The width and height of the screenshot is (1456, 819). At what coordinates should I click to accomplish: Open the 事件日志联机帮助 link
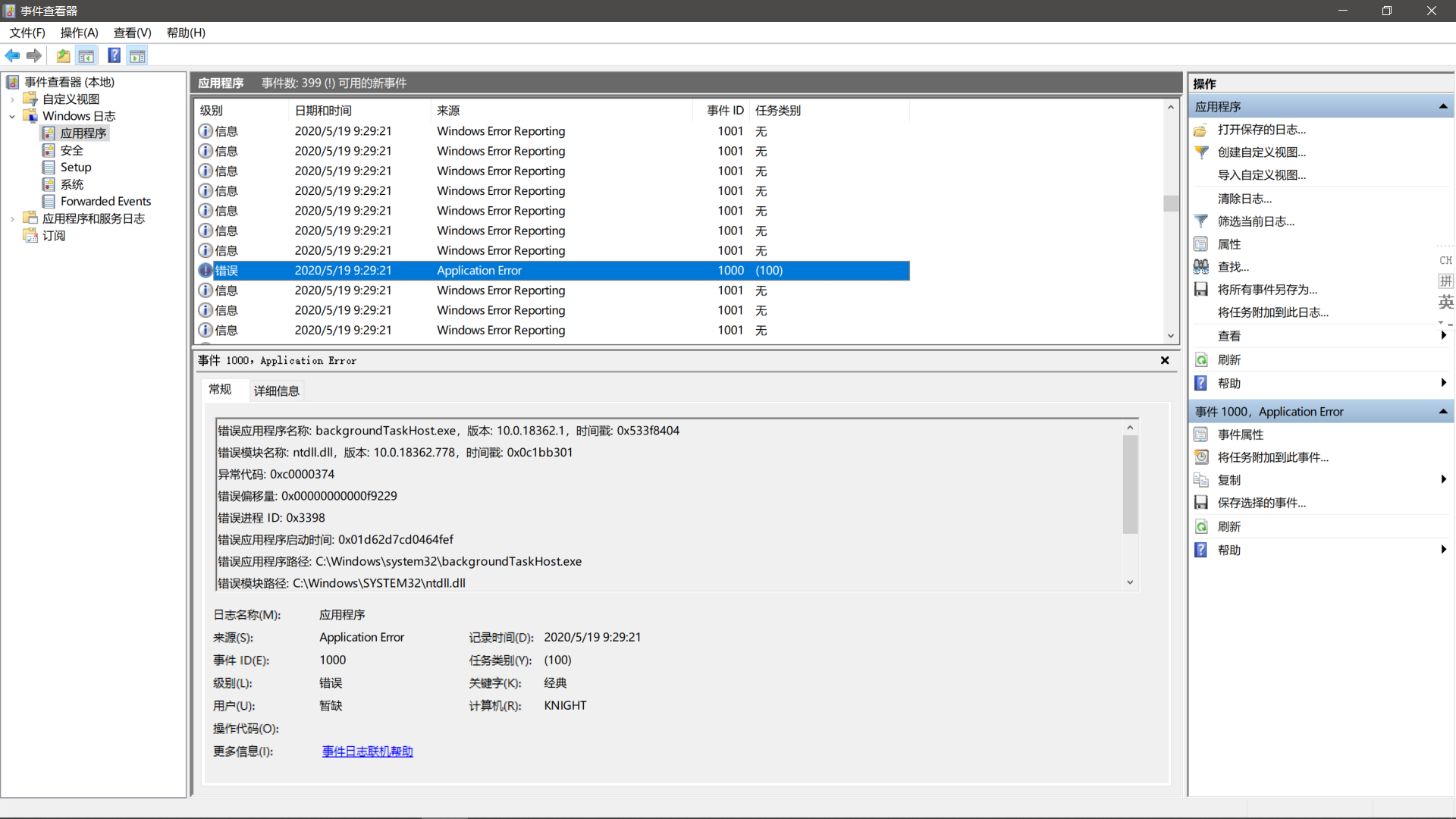[367, 751]
